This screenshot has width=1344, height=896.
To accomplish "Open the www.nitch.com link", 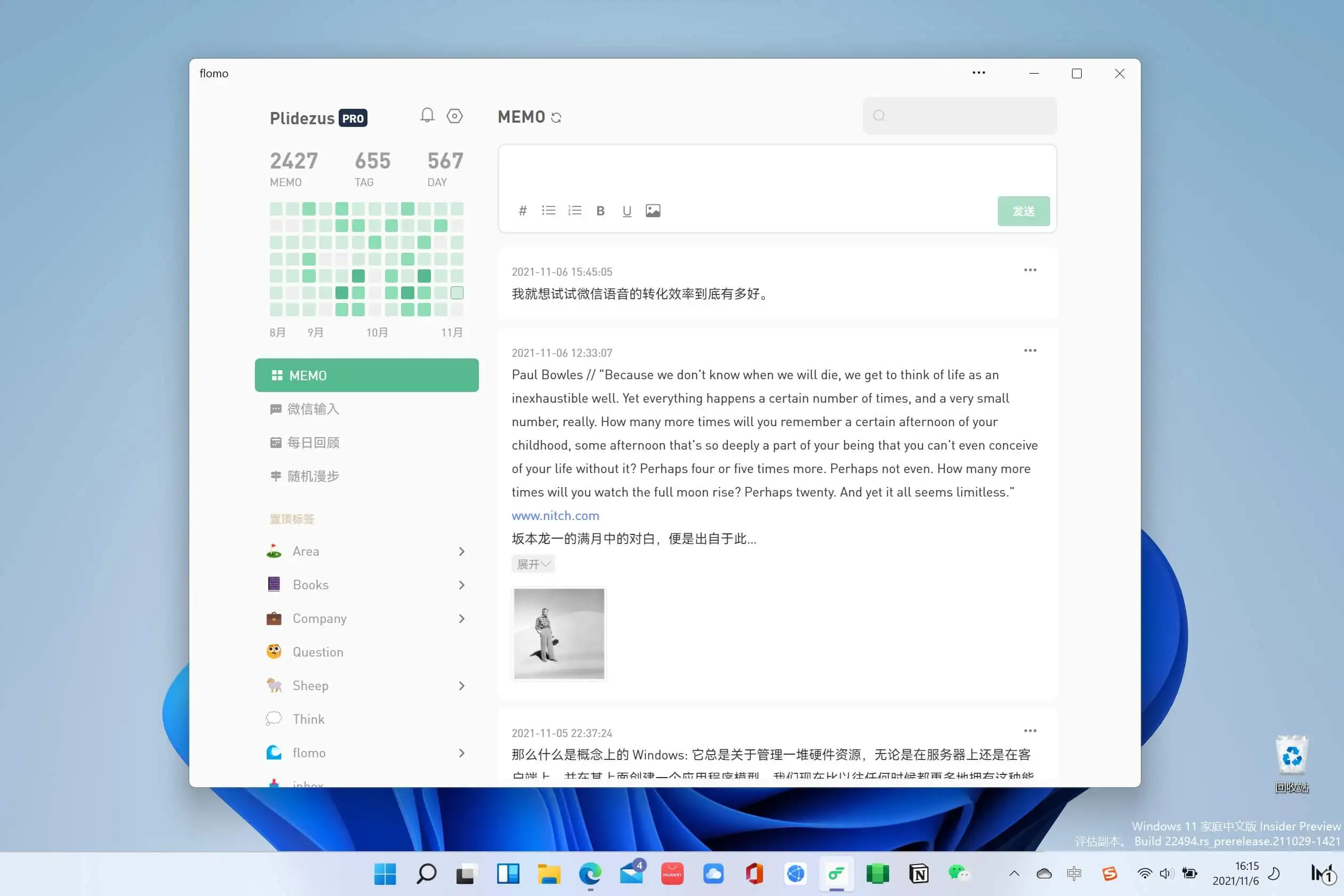I will (x=555, y=515).
